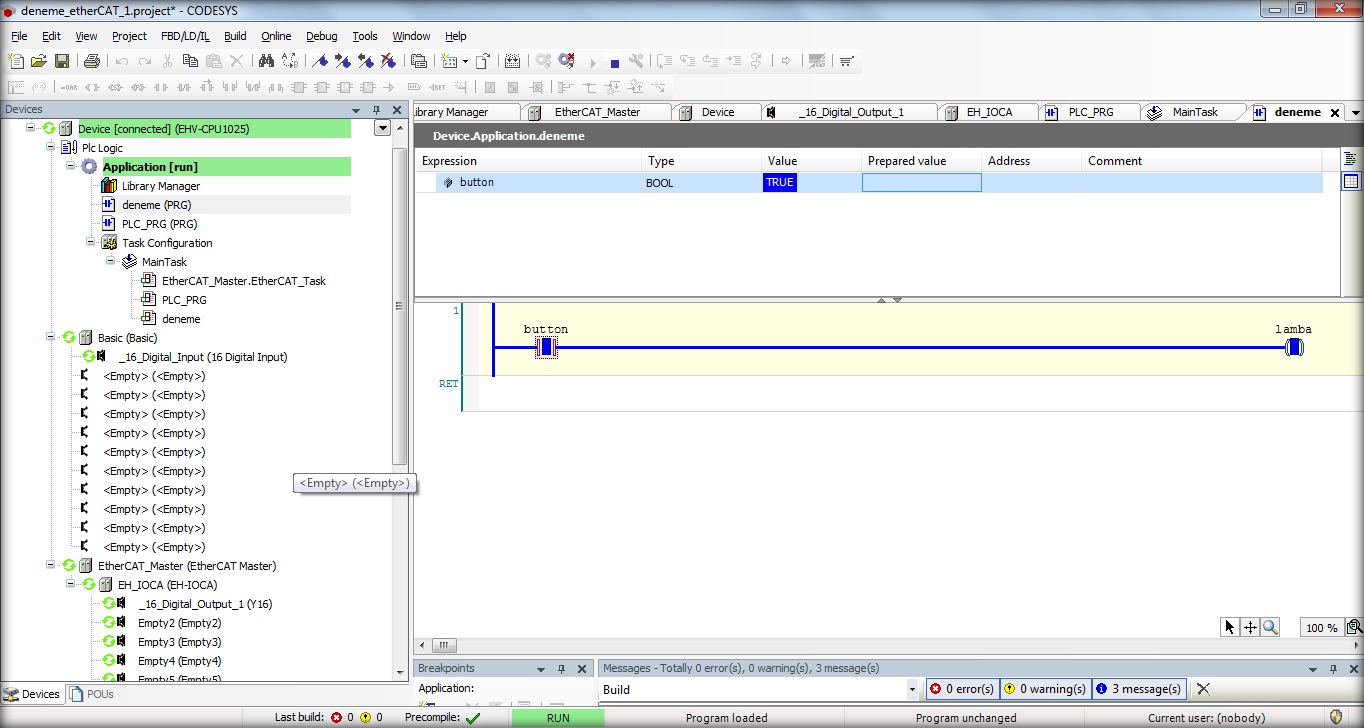Open the editor tab list dropdown arrow
The image size is (1364, 728).
coord(1356,113)
